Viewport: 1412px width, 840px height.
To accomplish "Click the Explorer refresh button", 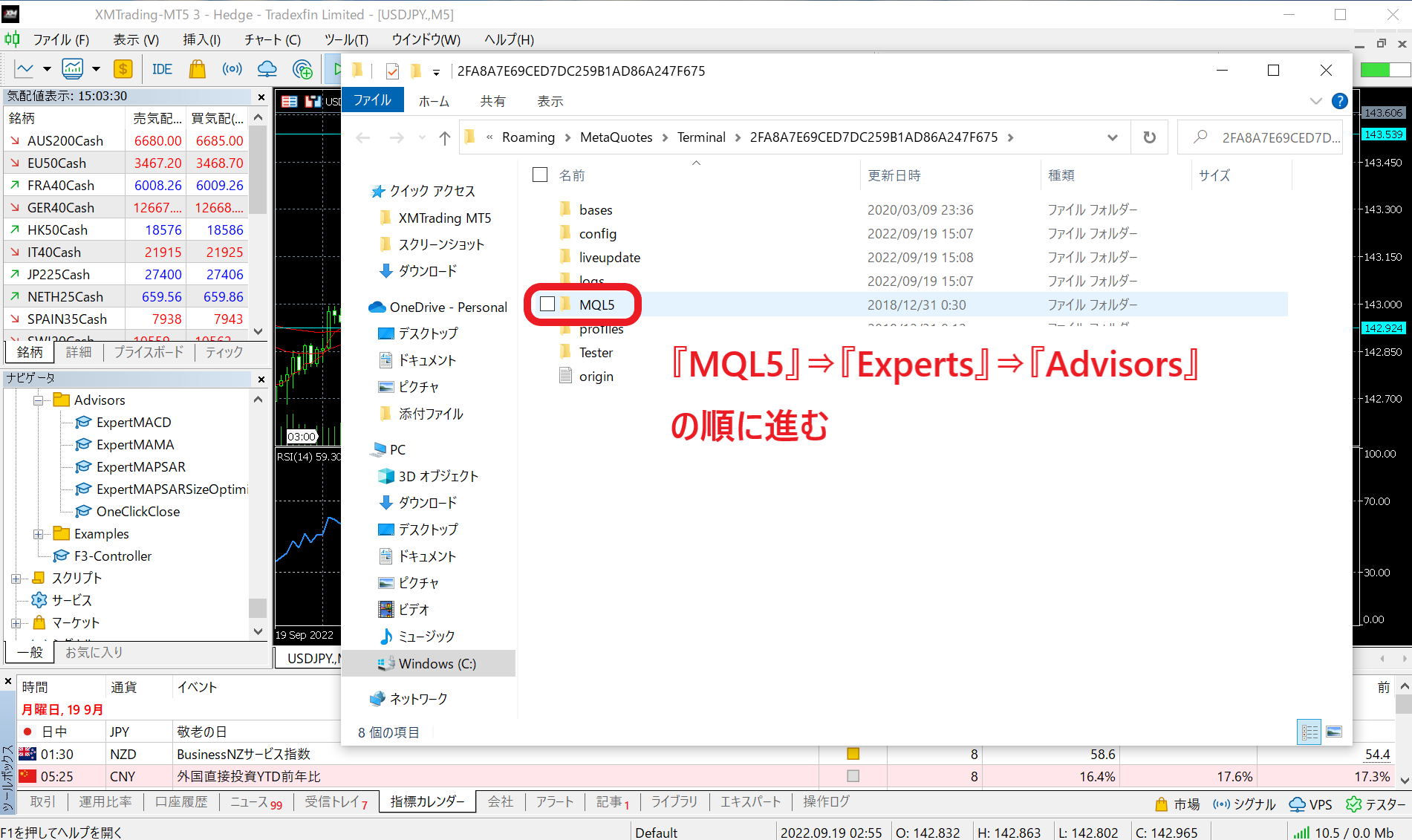I will click(1149, 137).
